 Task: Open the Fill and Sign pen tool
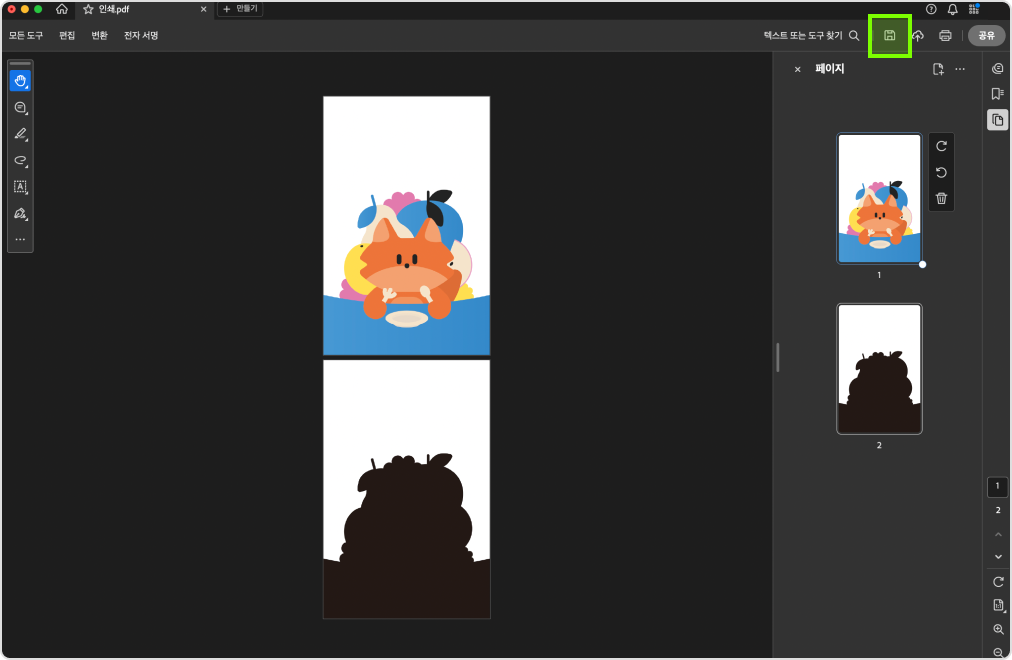[x=20, y=213]
